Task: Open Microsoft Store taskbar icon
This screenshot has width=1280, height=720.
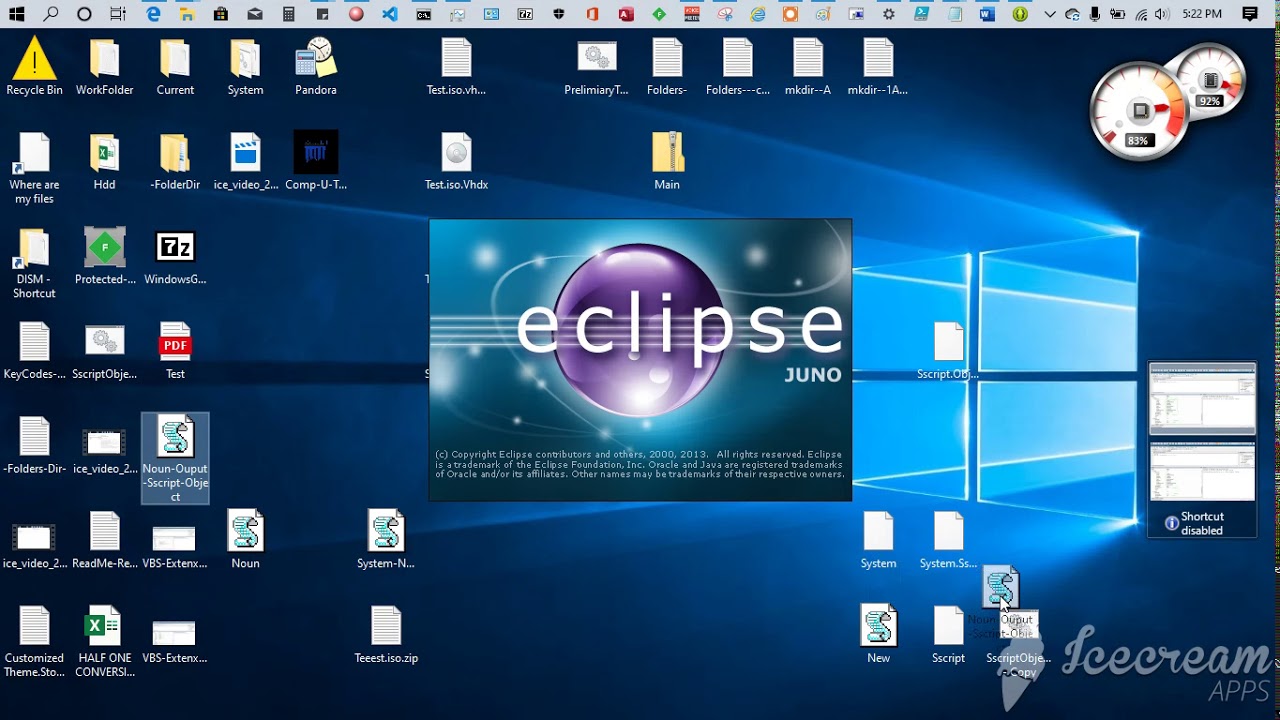Action: 221,14
